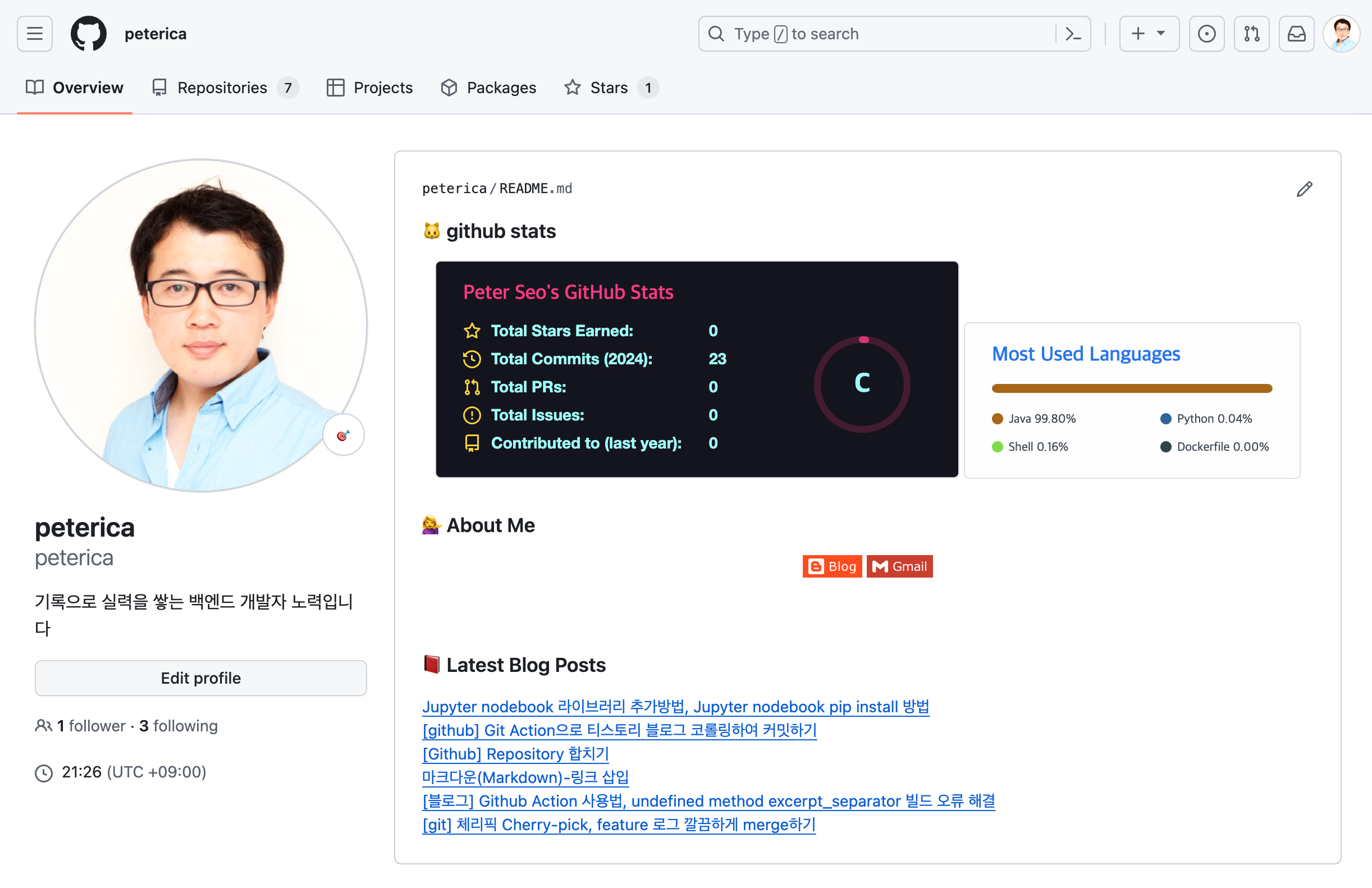
Task: Open the Gmail badge link
Action: 899,566
